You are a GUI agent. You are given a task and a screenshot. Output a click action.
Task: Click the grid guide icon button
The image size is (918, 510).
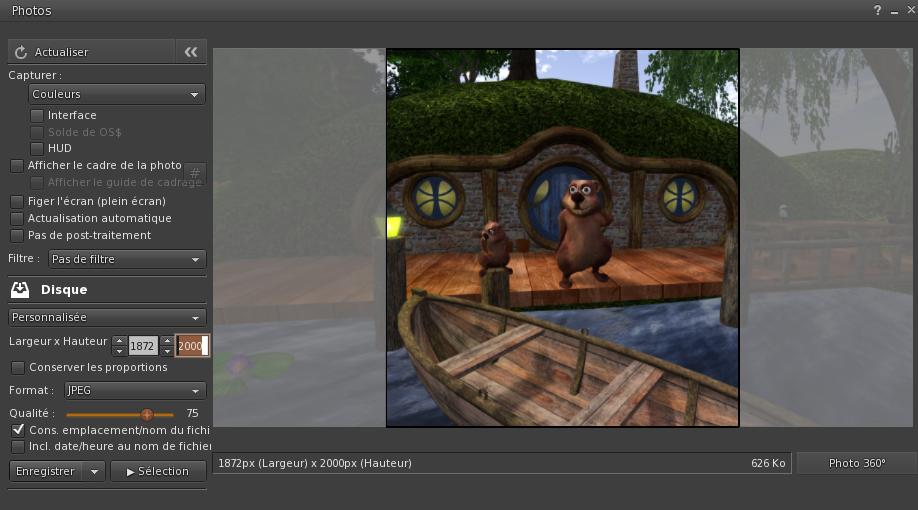pos(195,173)
